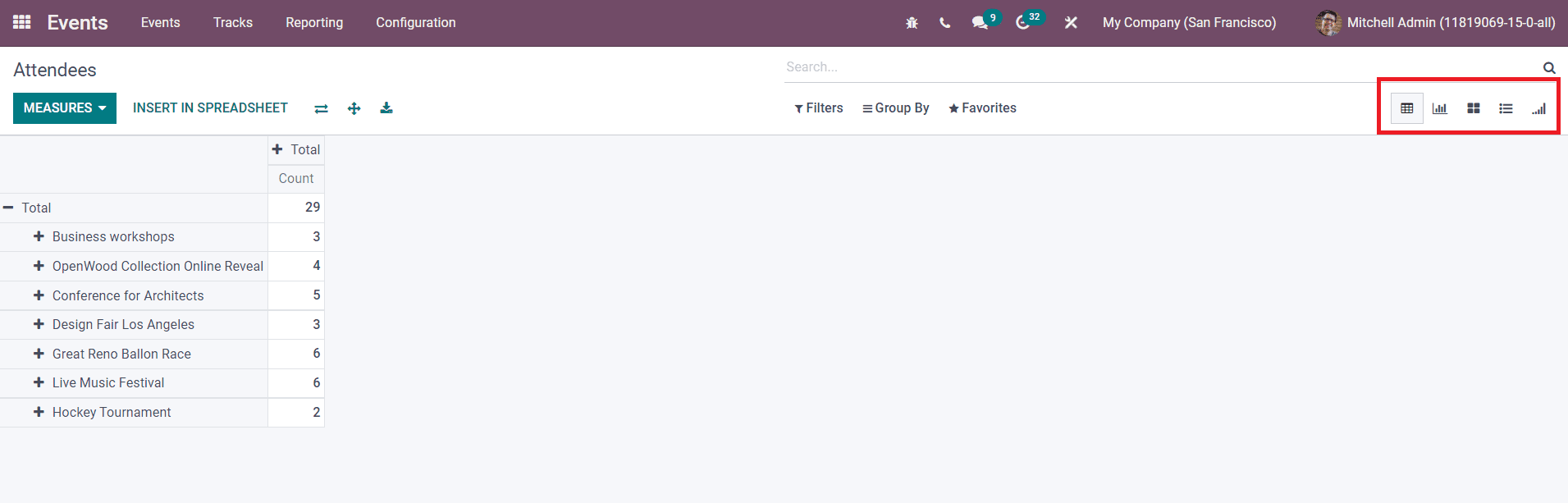The image size is (1568, 503).
Task: Open the apps grid menu
Action: [x=22, y=22]
